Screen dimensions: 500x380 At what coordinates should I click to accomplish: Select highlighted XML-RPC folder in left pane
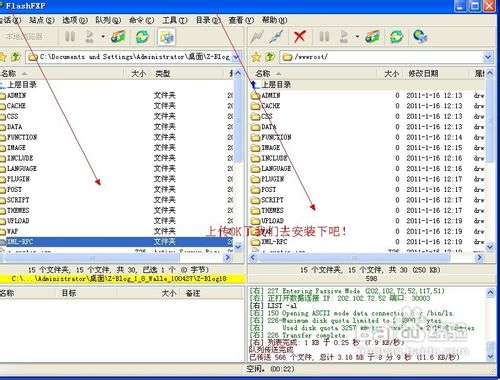tap(117, 242)
